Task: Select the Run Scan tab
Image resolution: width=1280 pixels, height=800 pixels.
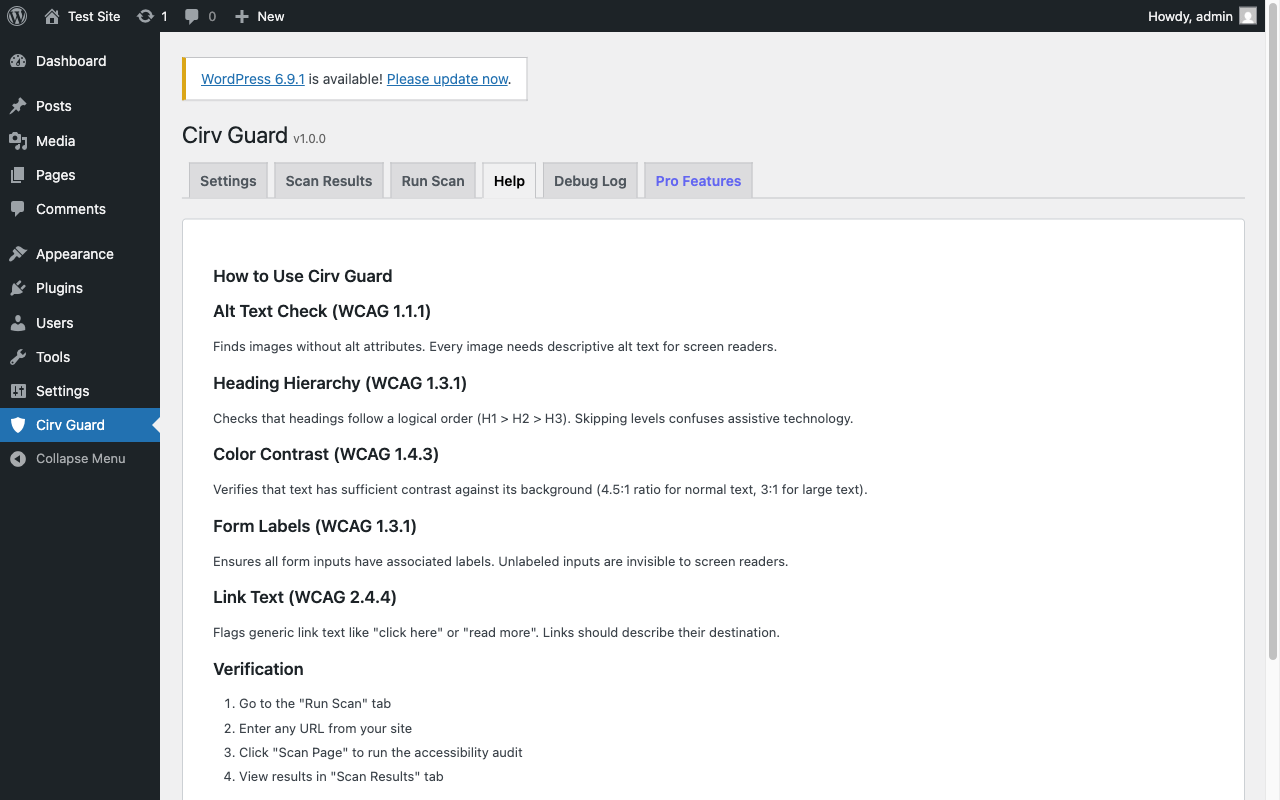Action: click(x=432, y=180)
